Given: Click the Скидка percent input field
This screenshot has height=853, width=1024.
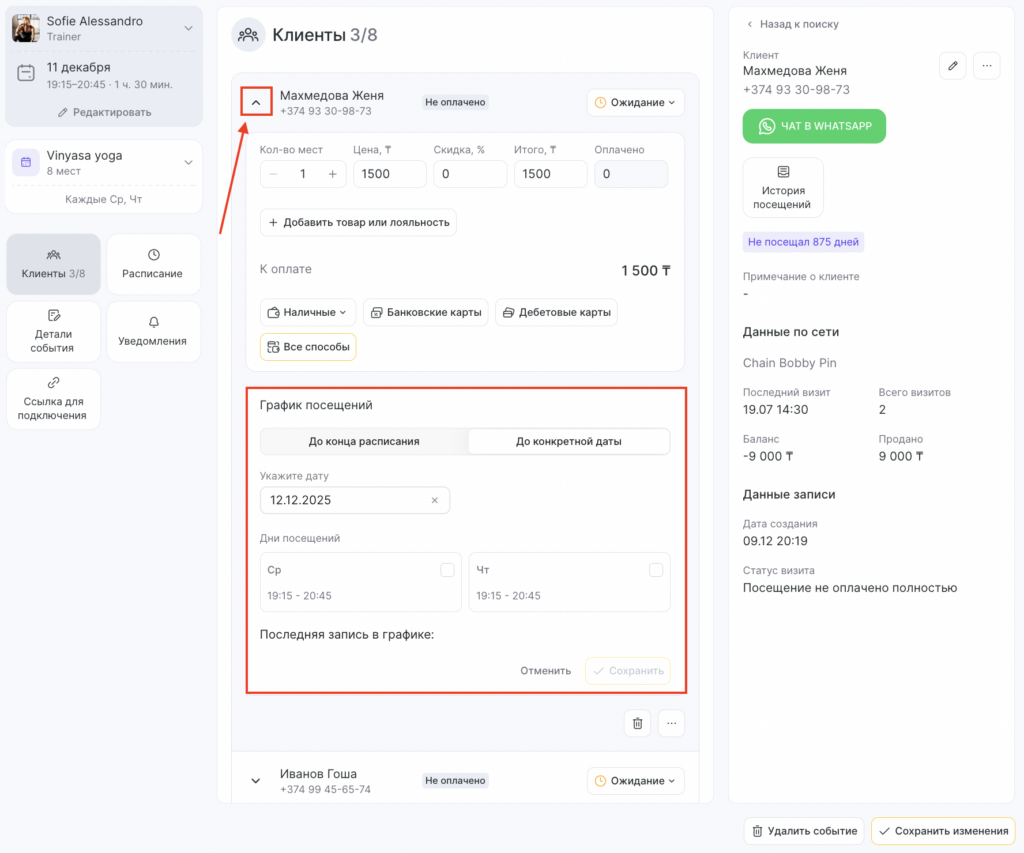Looking at the screenshot, I should click(470, 174).
